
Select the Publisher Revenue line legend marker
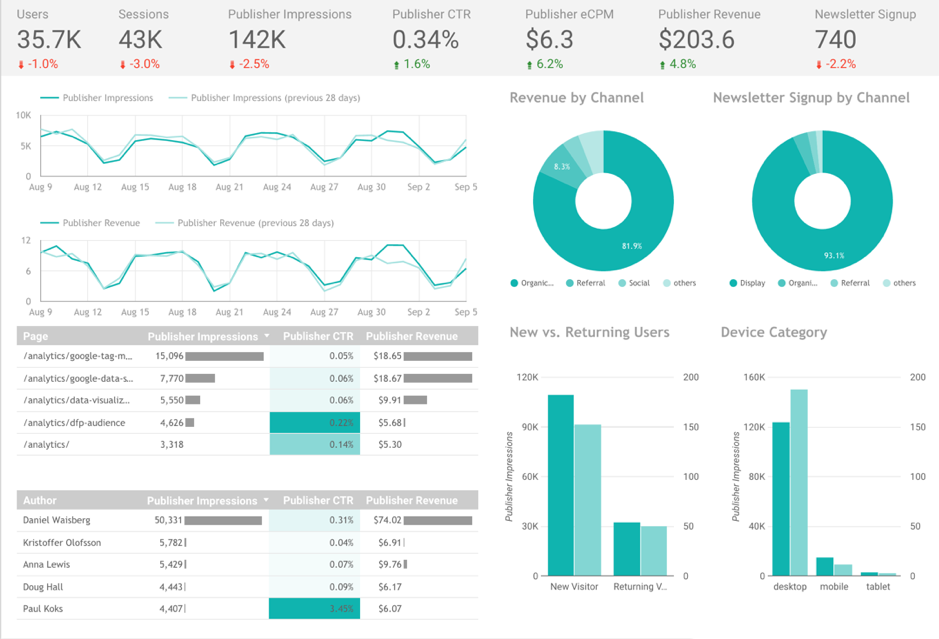[49, 223]
